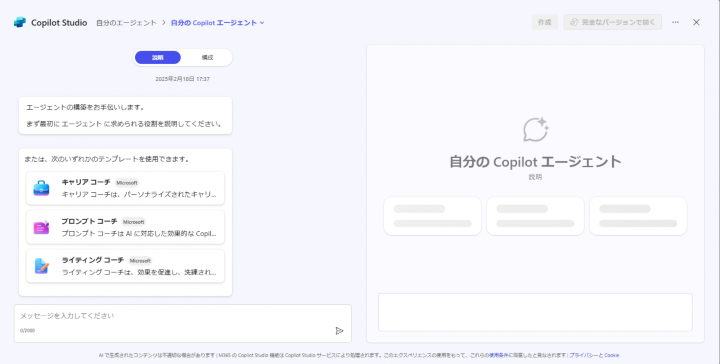Viewport: 720px width, 364px height.
Task: Open the プライバシーと Cookie link
Action: click(594, 355)
